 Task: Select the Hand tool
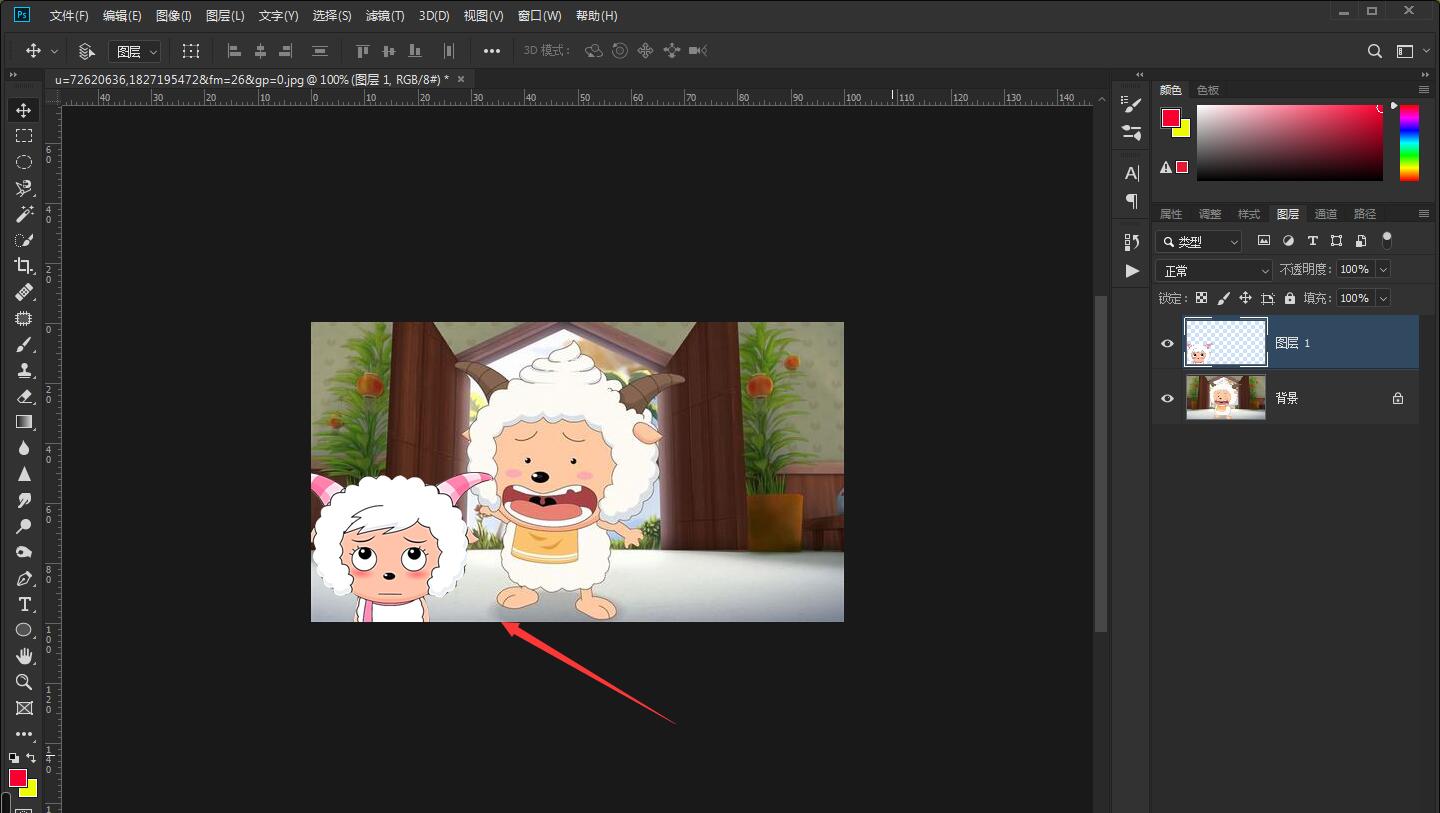pyautogui.click(x=24, y=656)
